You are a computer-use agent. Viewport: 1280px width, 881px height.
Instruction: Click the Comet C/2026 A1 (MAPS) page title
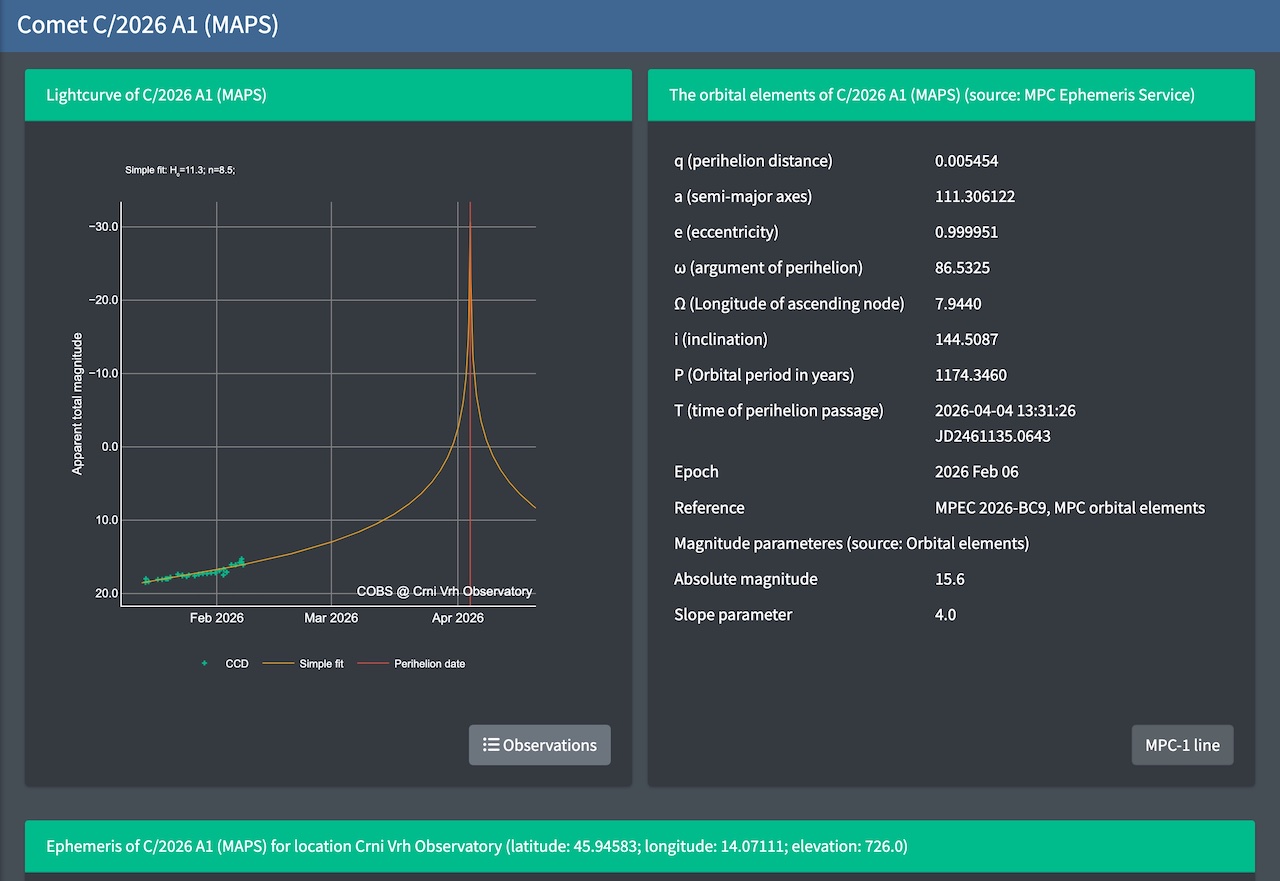pos(148,25)
